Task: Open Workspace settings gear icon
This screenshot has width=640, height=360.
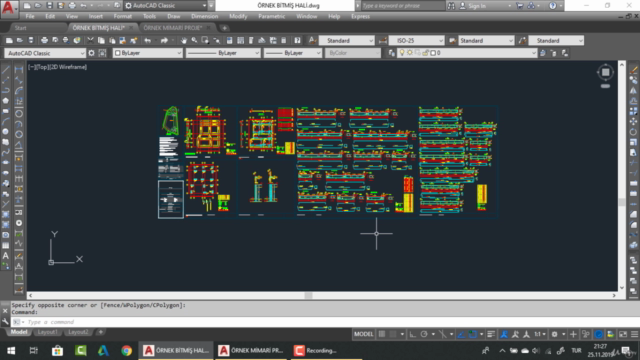Action: tap(91, 53)
